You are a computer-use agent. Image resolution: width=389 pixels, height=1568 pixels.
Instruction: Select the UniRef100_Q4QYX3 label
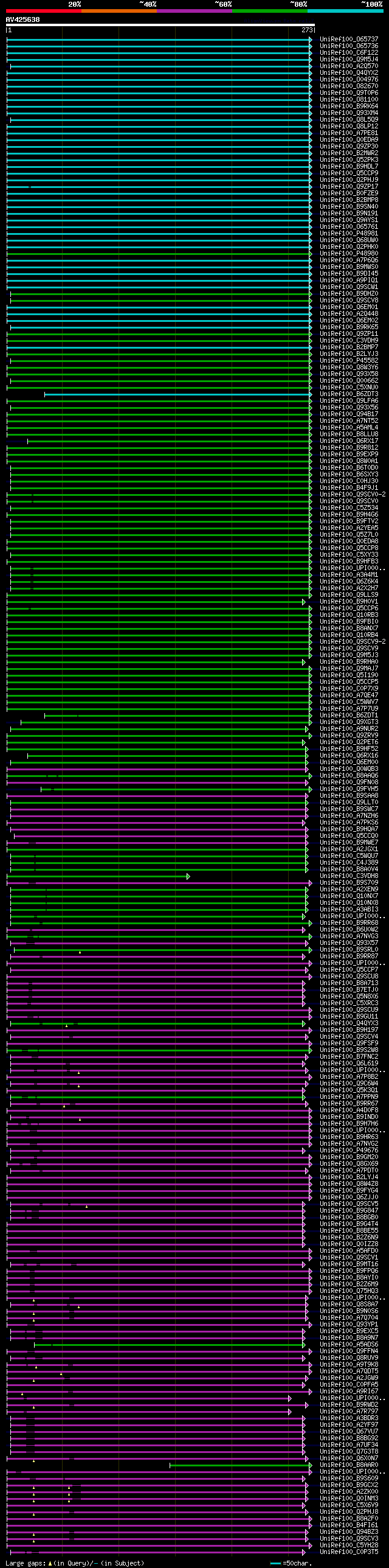point(349,1024)
